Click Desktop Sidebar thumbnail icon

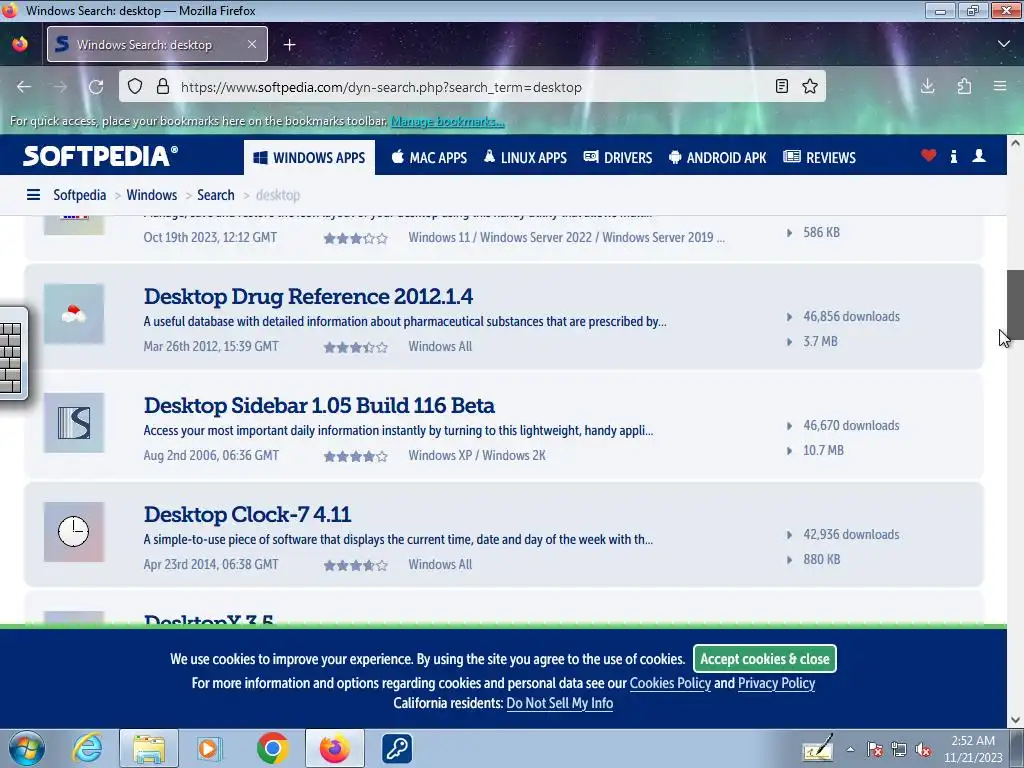[x=74, y=423]
